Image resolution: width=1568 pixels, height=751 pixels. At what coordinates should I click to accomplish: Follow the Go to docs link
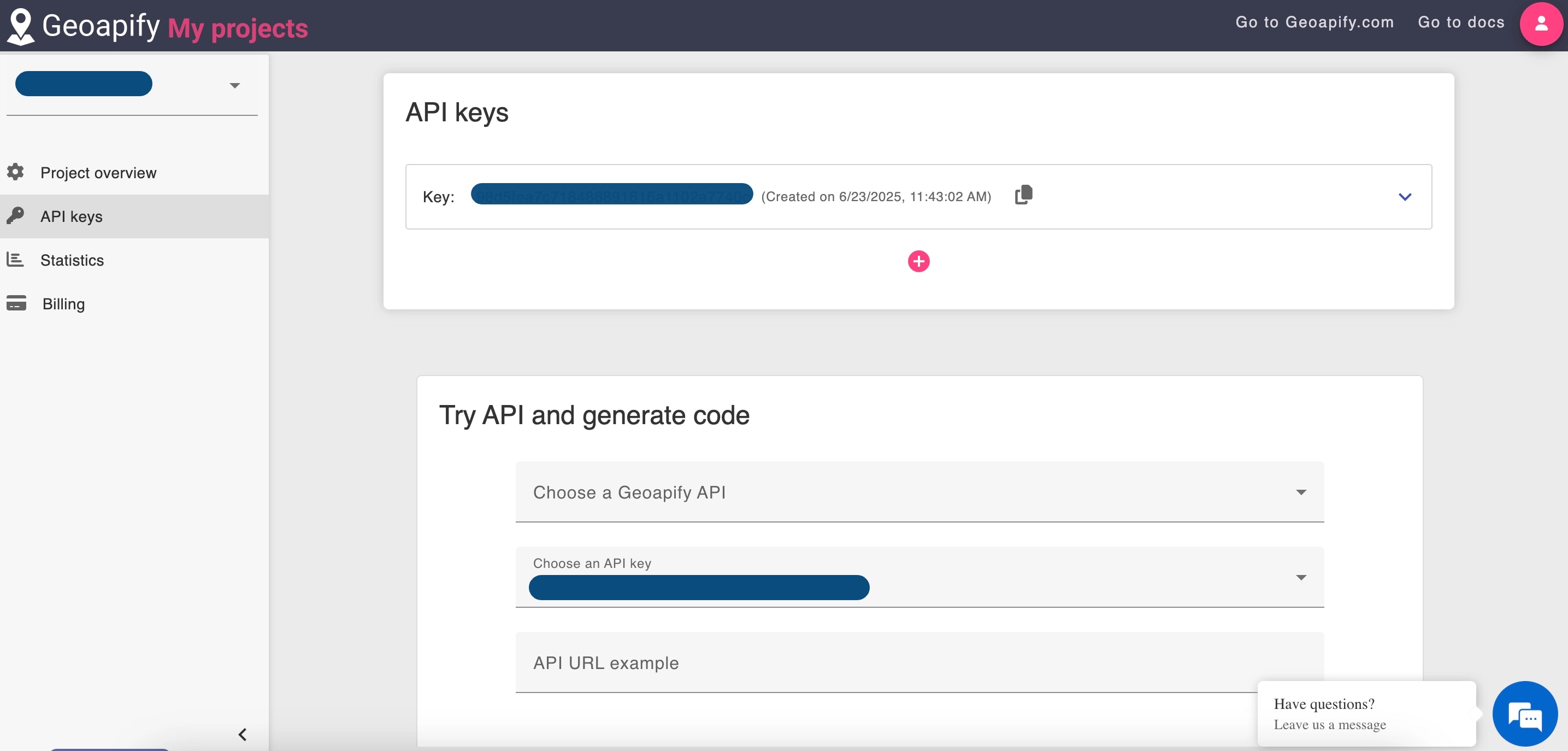[1461, 22]
